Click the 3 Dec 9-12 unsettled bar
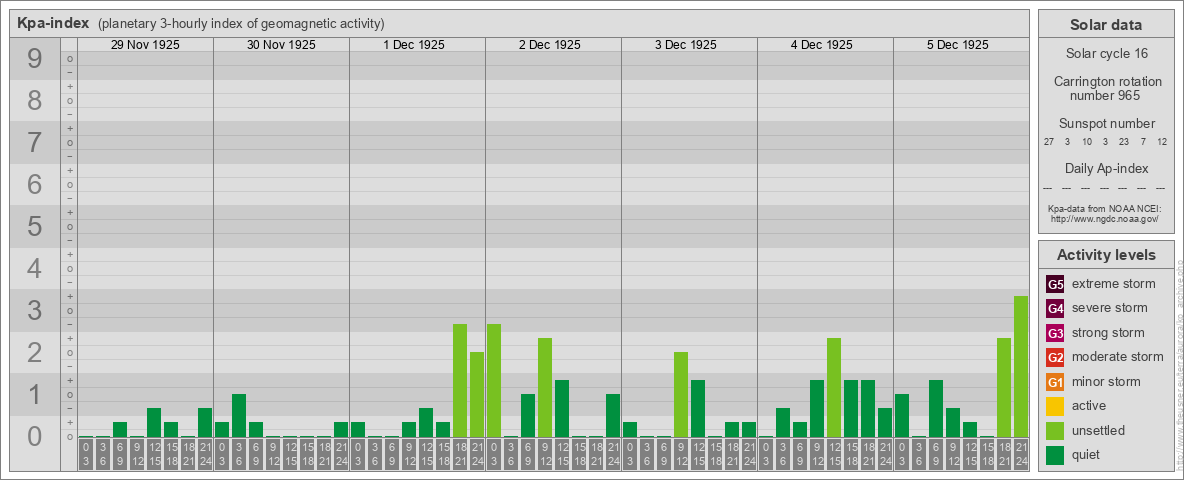Screen dimensions: 1184x480 coord(681,395)
